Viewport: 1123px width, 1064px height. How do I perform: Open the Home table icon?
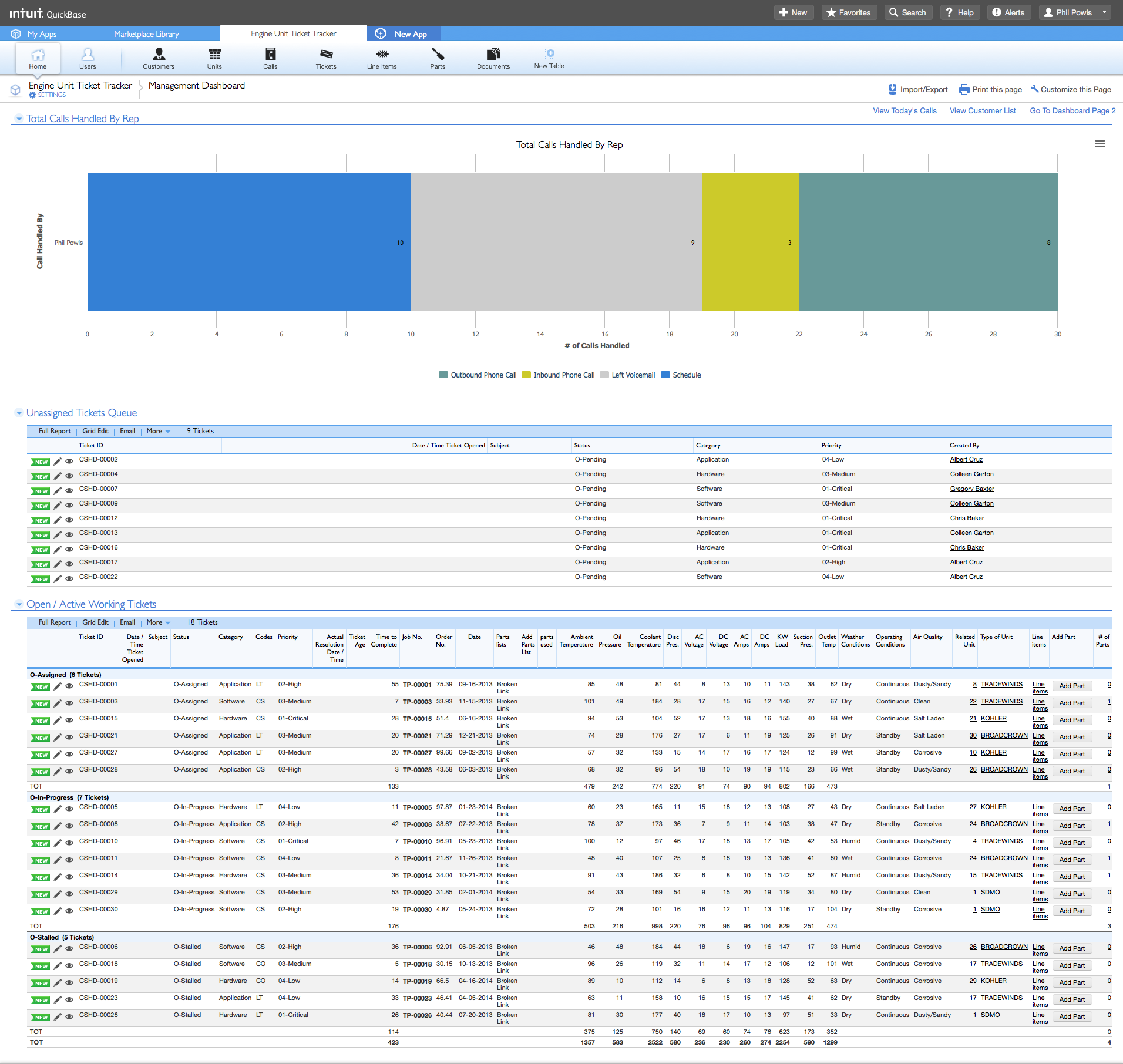(x=38, y=59)
